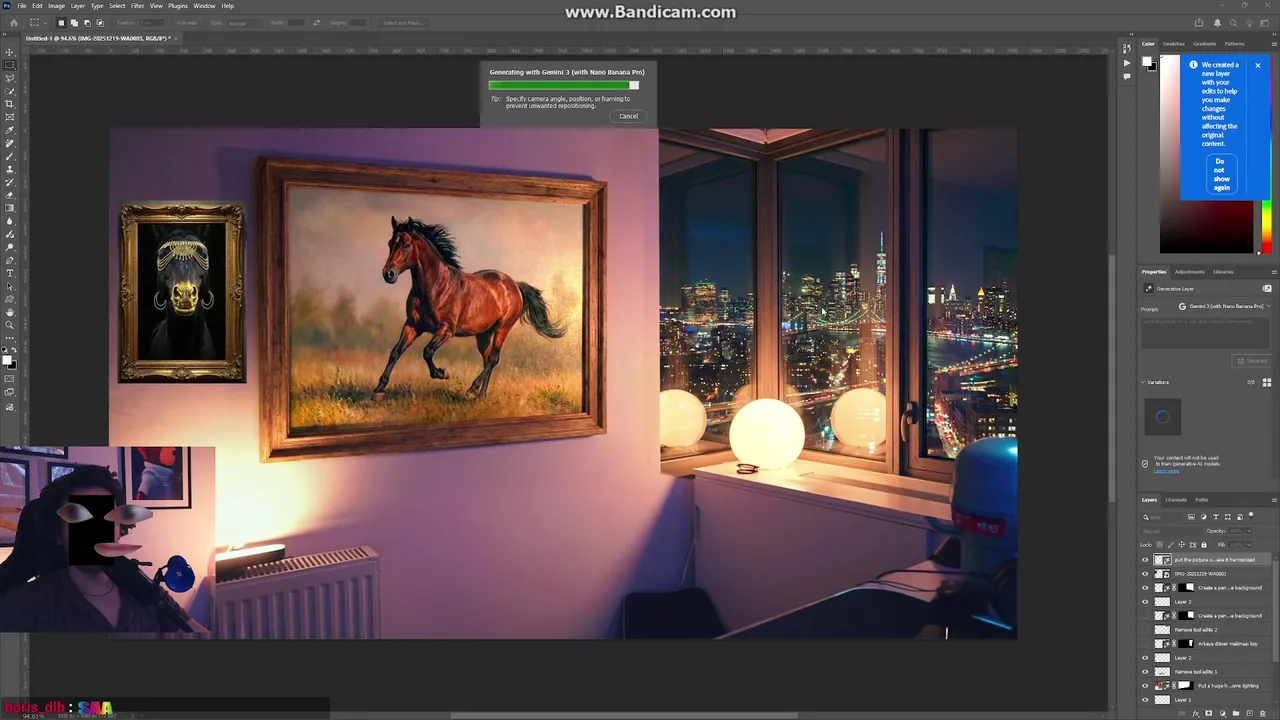Click the Home icon in options bar
Viewport: 1280px width, 720px height.
coord(14,23)
